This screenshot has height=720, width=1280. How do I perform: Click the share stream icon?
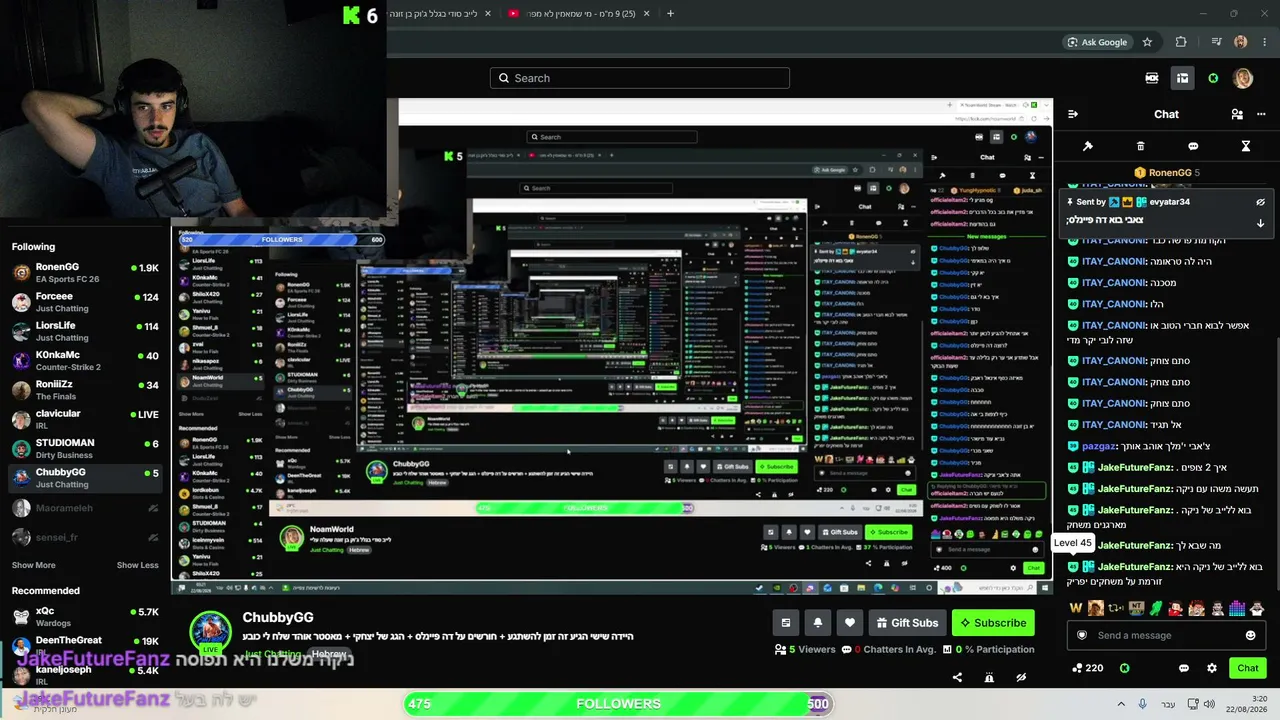[x=957, y=677]
